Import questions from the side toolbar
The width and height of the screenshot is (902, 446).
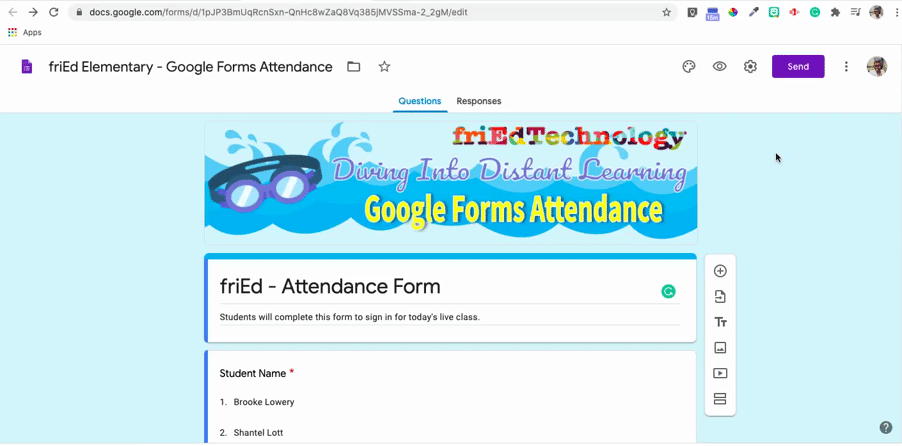point(720,297)
